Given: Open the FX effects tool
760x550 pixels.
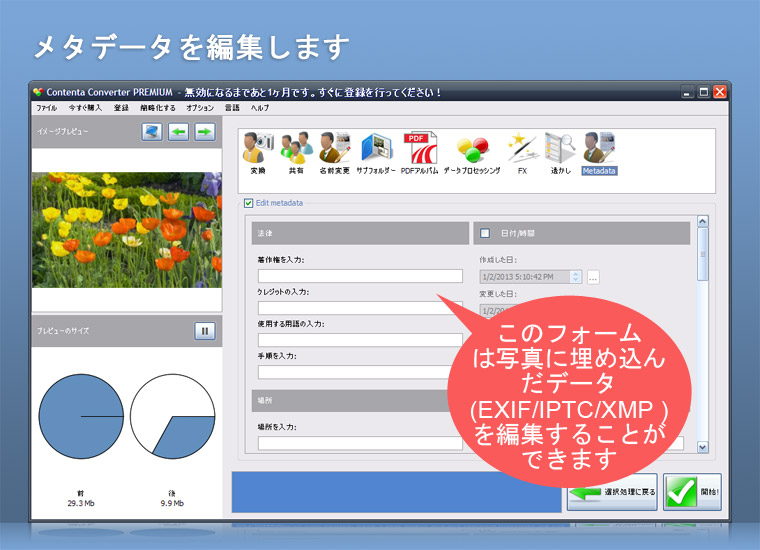Looking at the screenshot, I should tap(522, 152).
